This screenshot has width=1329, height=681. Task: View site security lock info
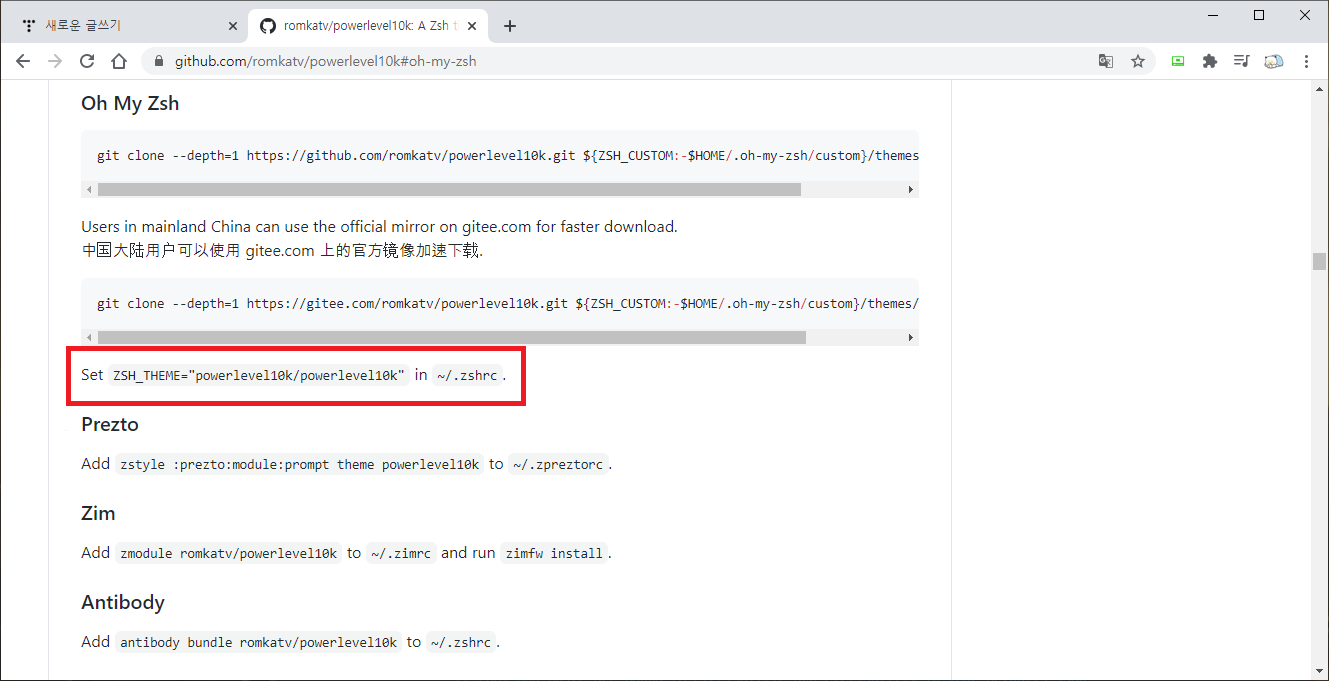[x=159, y=61]
